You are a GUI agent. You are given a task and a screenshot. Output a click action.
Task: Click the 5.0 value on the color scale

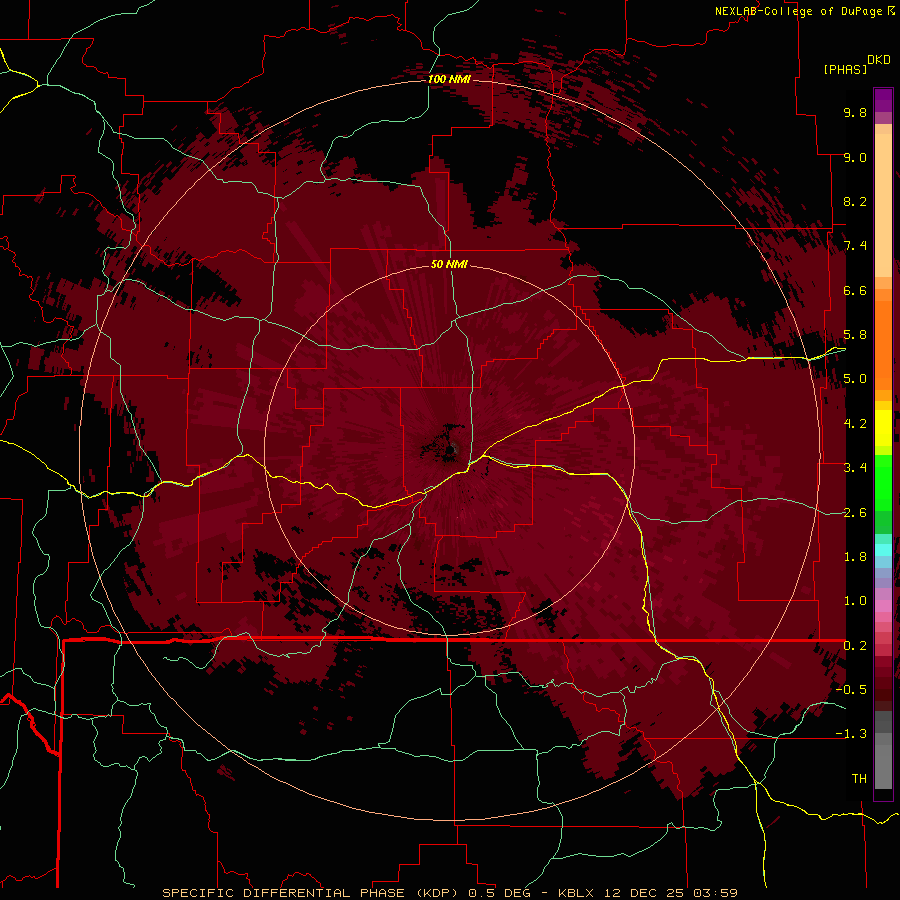pyautogui.click(x=855, y=379)
